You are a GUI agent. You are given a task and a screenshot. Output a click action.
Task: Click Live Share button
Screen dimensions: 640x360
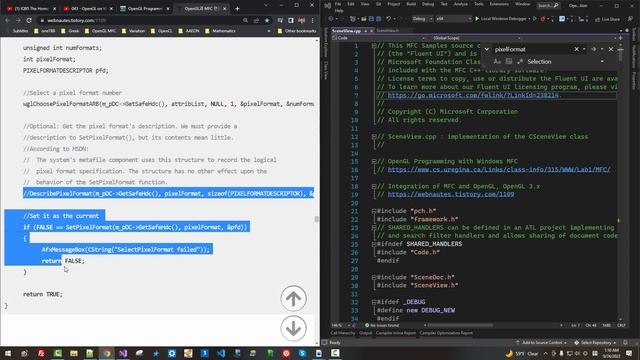(607, 19)
